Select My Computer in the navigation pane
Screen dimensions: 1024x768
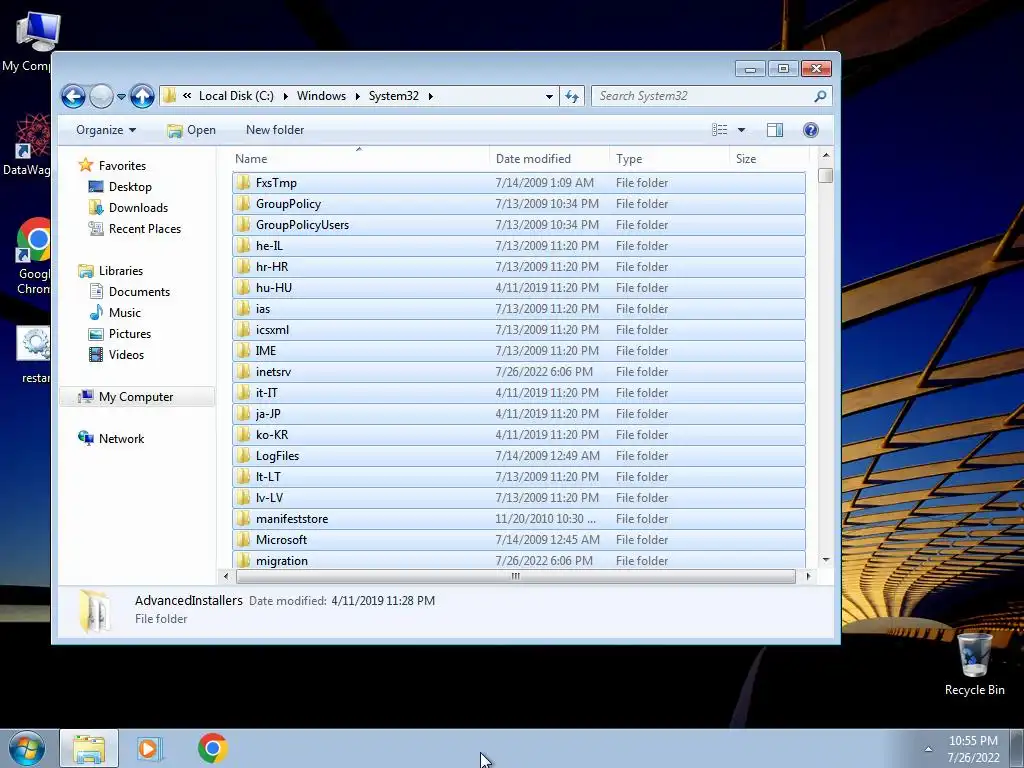tap(136, 396)
